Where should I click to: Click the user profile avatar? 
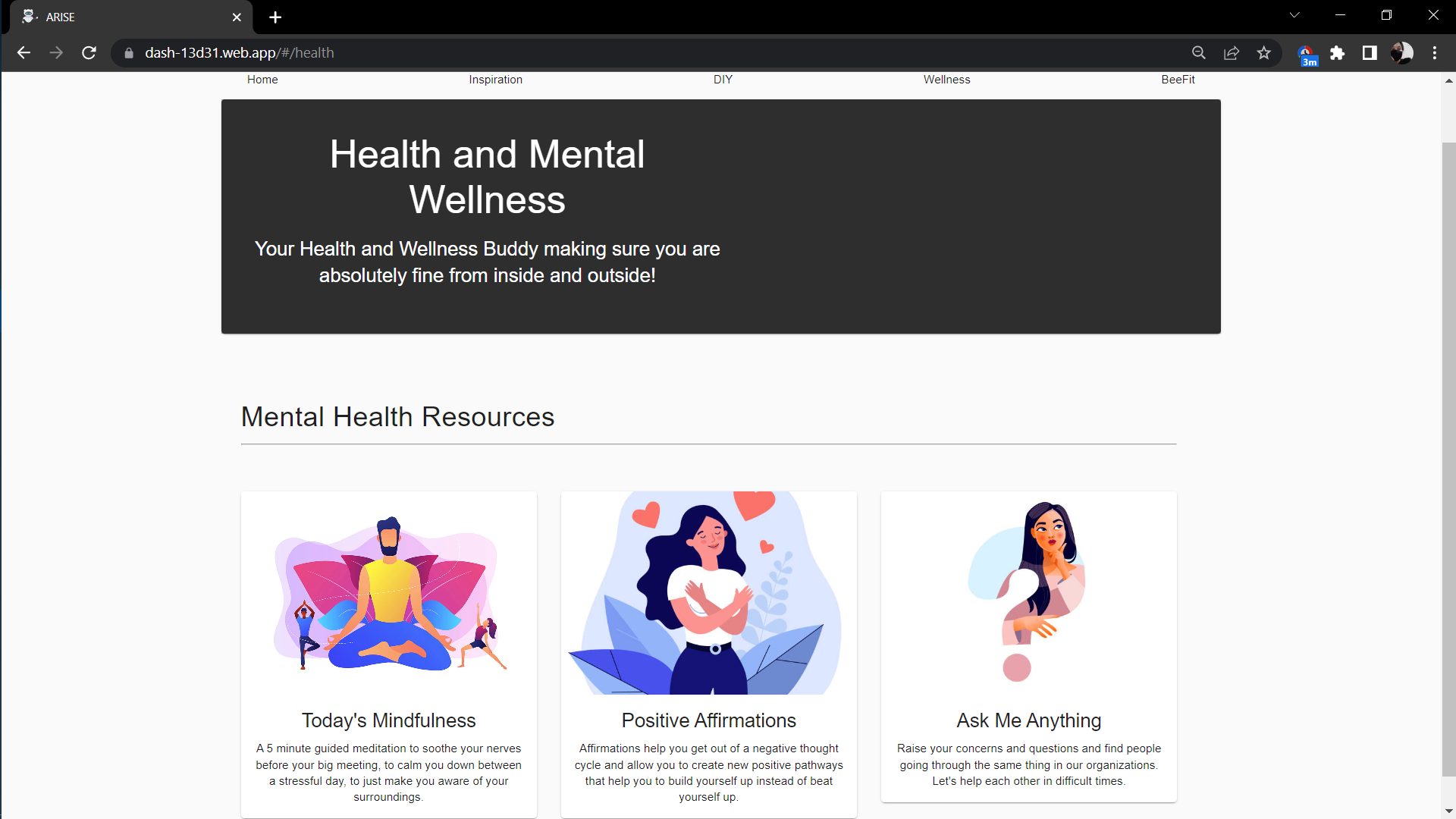tap(1401, 53)
